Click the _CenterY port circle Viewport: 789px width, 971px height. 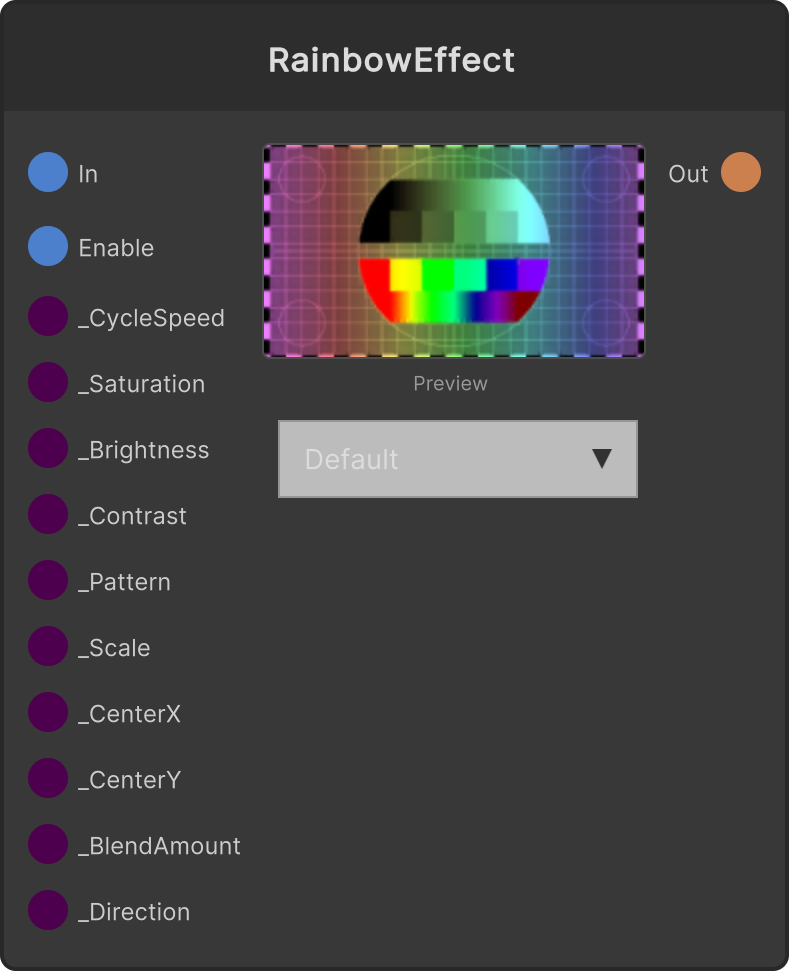48,778
